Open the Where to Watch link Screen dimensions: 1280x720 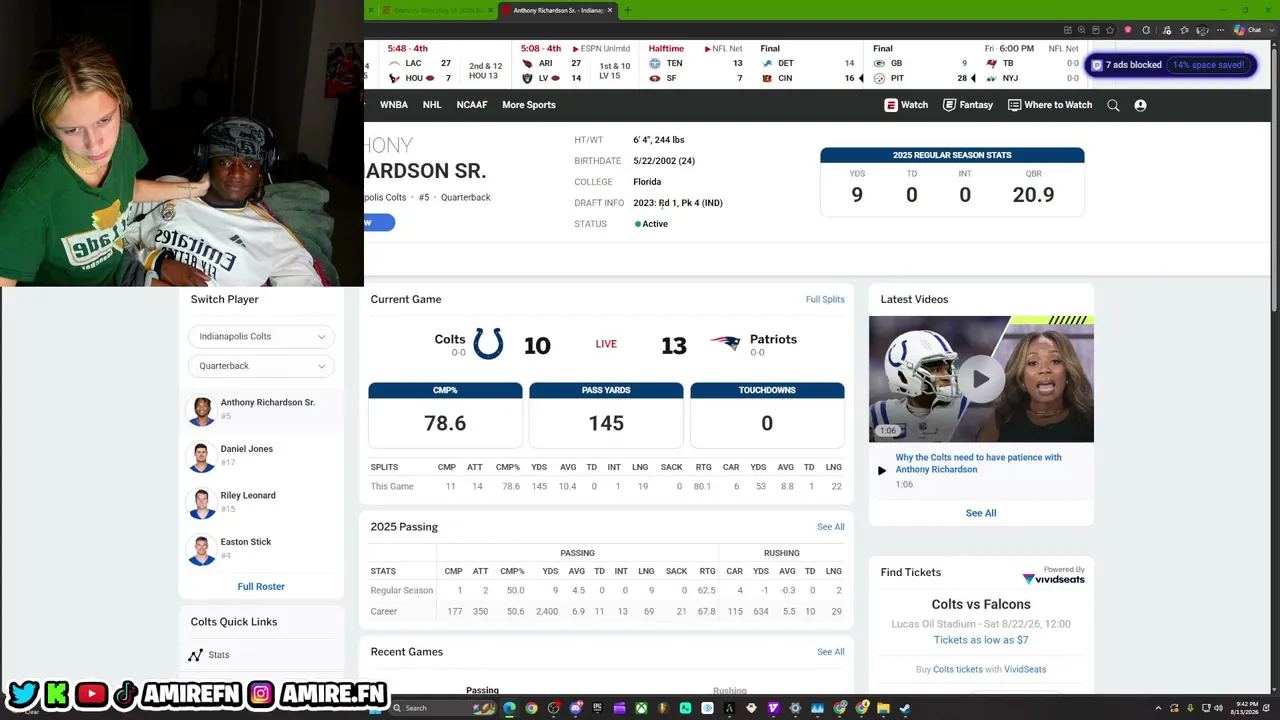[1050, 105]
